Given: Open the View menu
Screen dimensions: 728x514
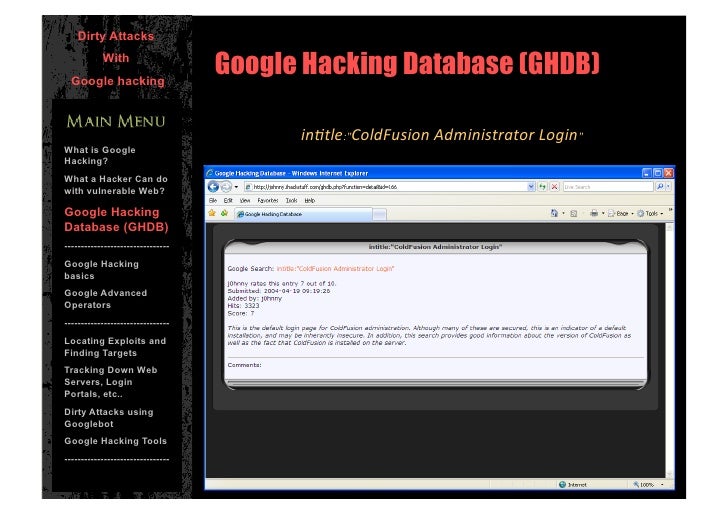Looking at the screenshot, I should coord(245,201).
